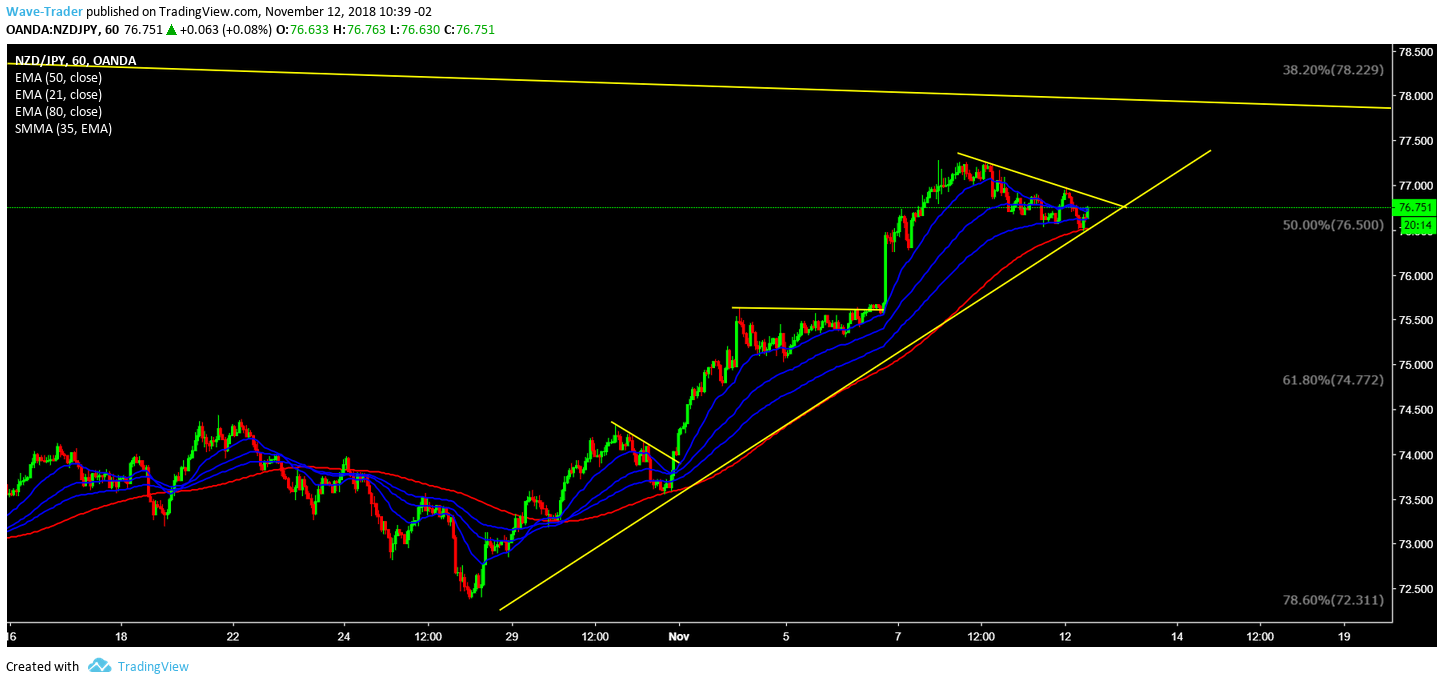The width and height of the screenshot is (1444, 684).
Task: Click the 7 date label on time axis
Action: click(x=898, y=636)
